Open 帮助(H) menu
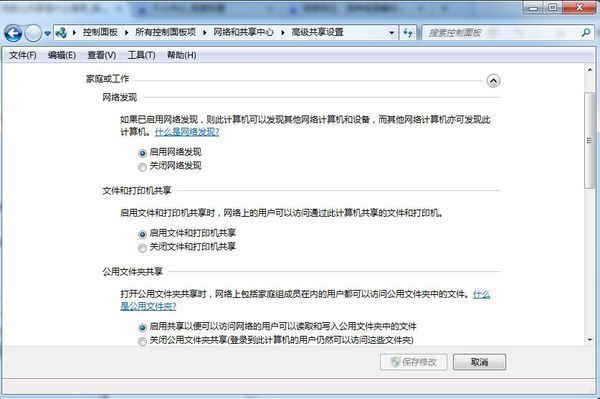Viewport: 600px width, 399px height. tap(182, 55)
